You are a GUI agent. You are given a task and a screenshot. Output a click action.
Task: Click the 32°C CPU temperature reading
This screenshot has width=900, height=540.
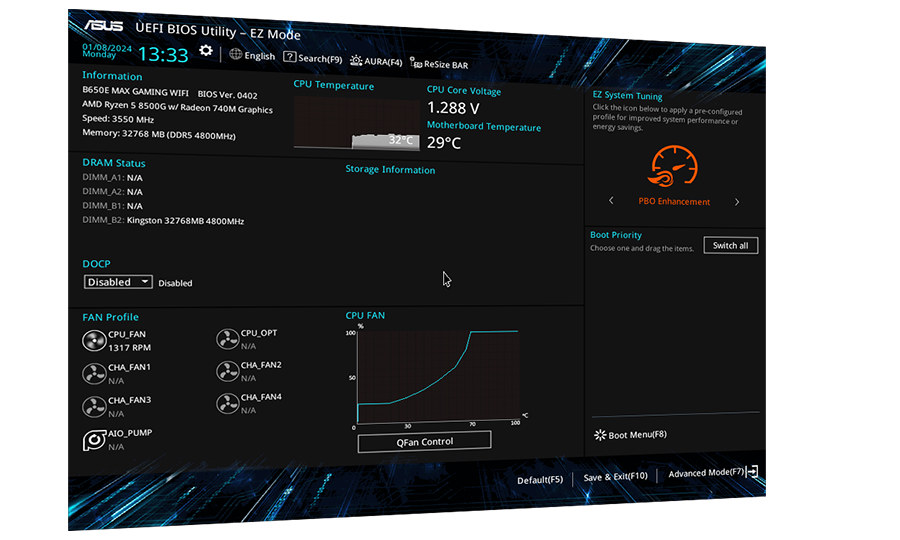(x=401, y=139)
